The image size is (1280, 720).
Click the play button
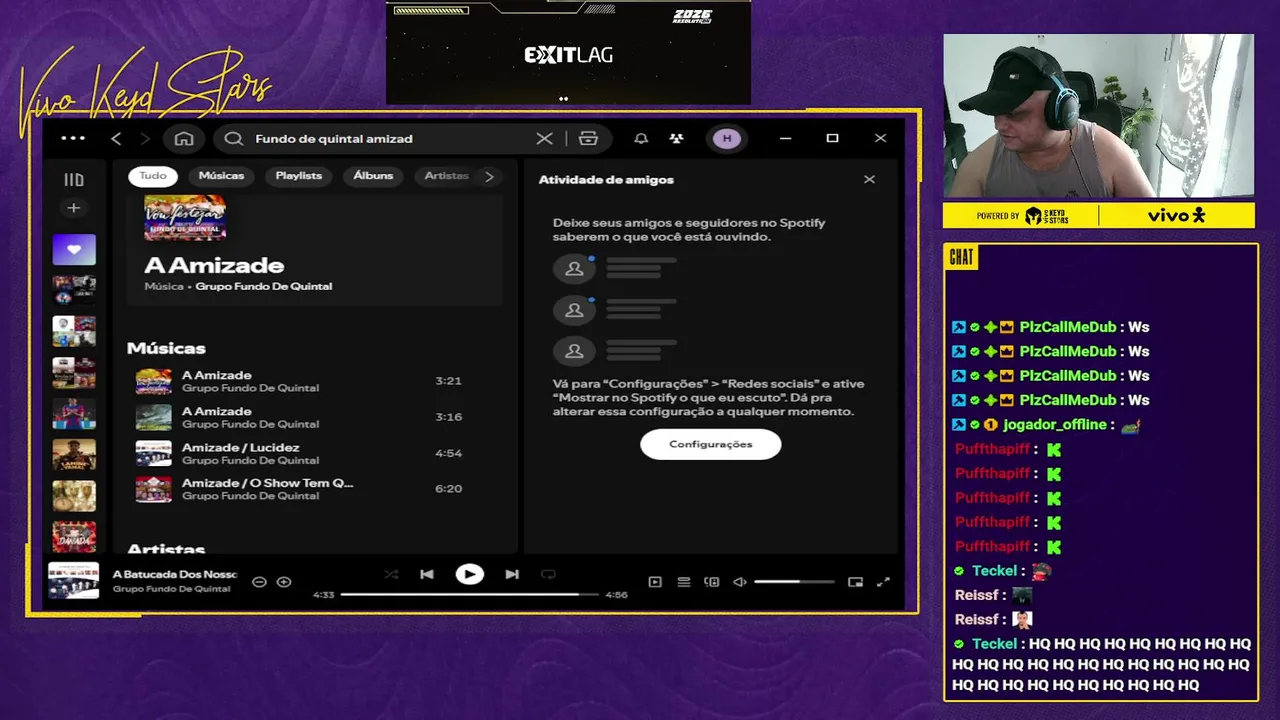point(469,574)
